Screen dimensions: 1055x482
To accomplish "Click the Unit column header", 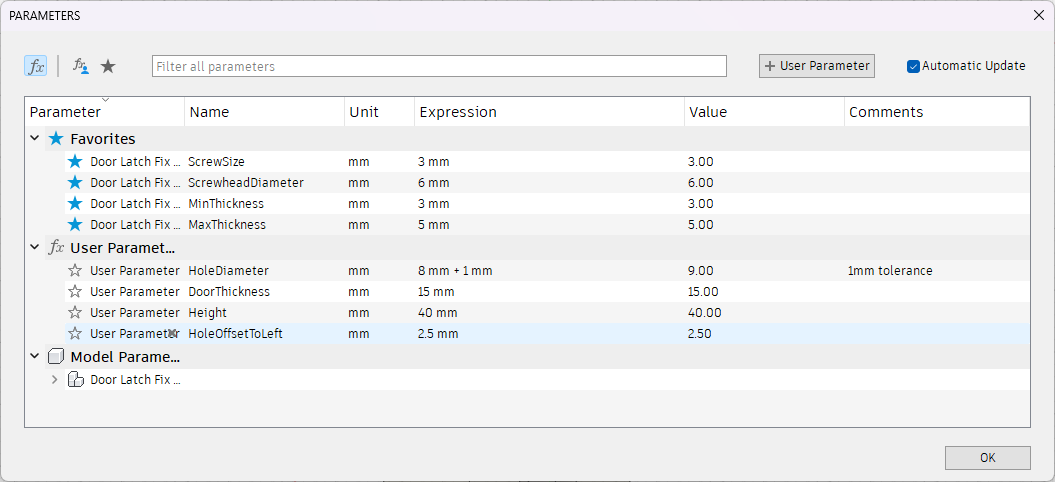I will click(379, 112).
